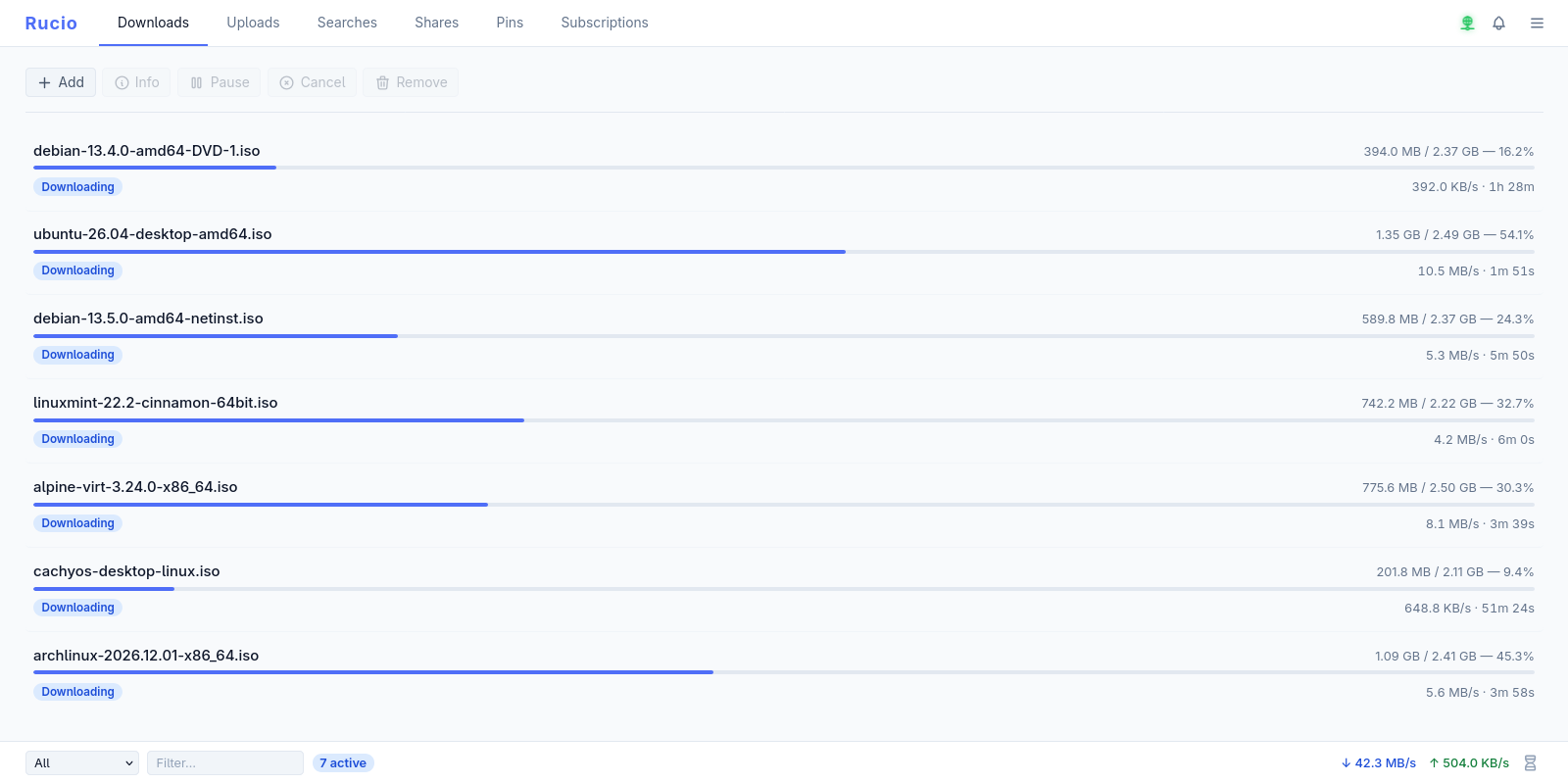Click 394.0 MB / 2.37 GB — 16.2% text
Viewport: 1568px width, 784px height.
point(1448,152)
